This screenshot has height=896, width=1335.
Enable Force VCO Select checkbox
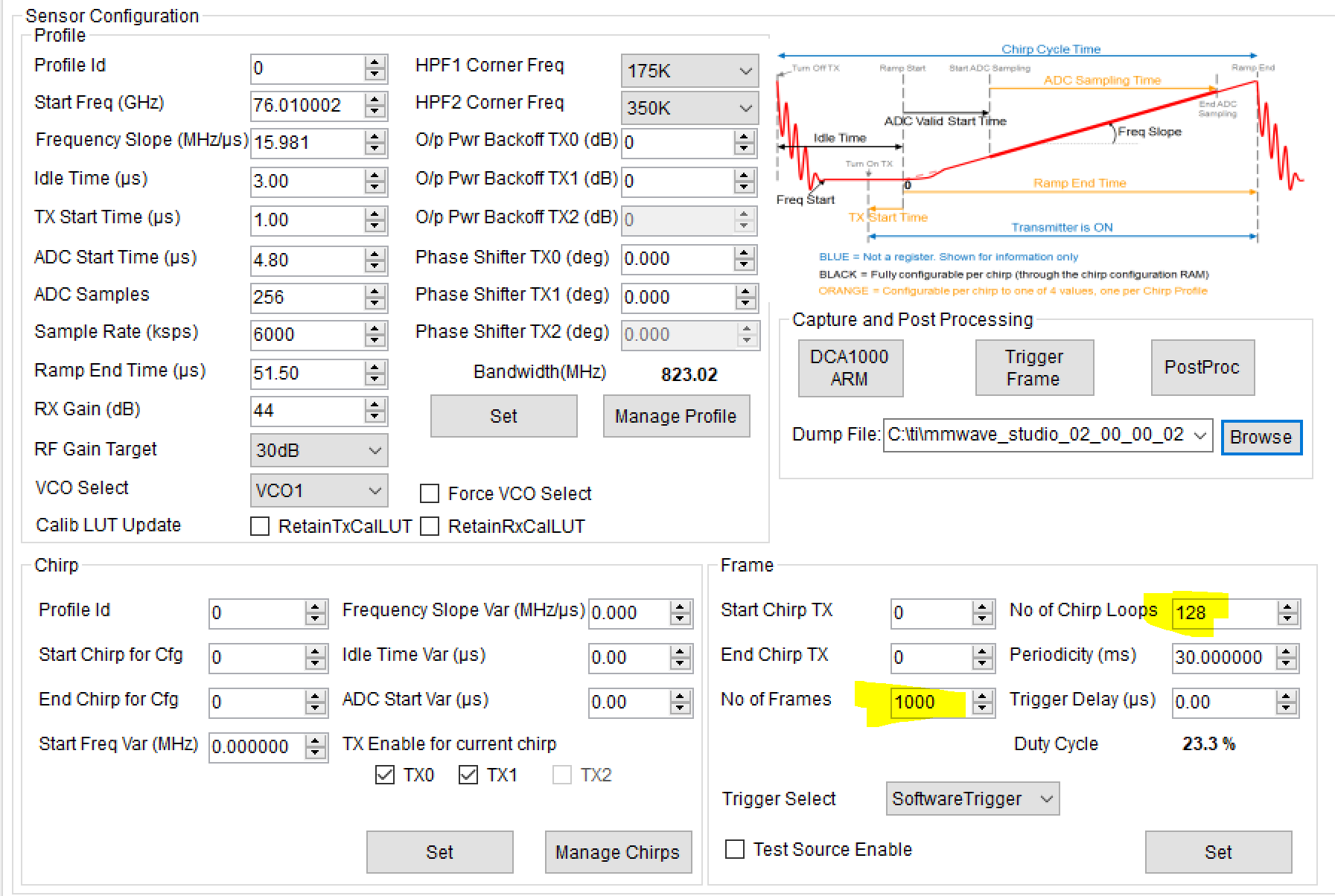pyautogui.click(x=430, y=493)
